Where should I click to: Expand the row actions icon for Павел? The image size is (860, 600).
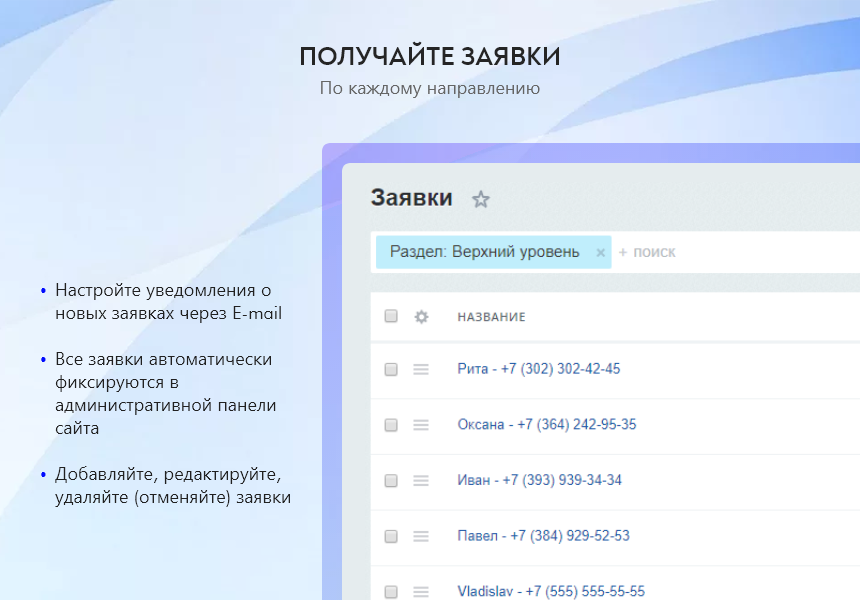tap(421, 537)
